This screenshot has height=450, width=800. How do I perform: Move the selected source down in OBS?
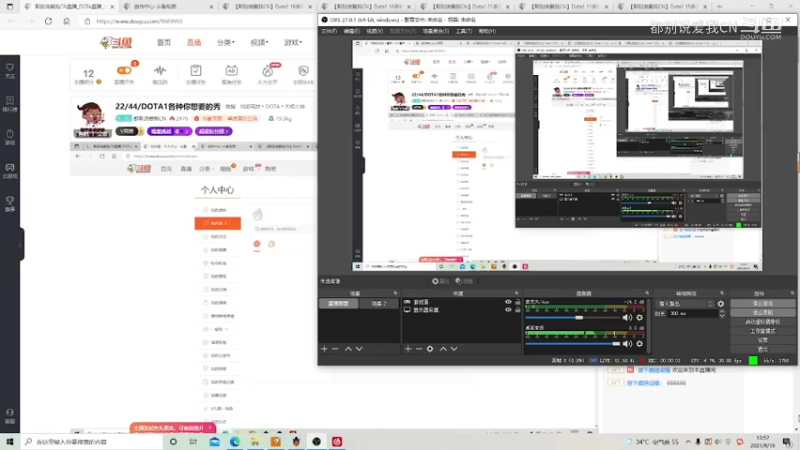[454, 349]
